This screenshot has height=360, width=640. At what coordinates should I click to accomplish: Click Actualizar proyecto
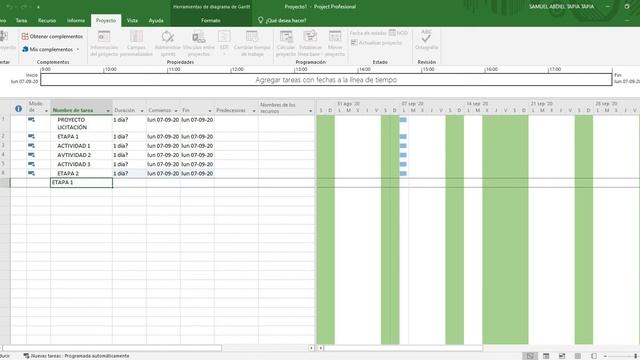coord(376,42)
